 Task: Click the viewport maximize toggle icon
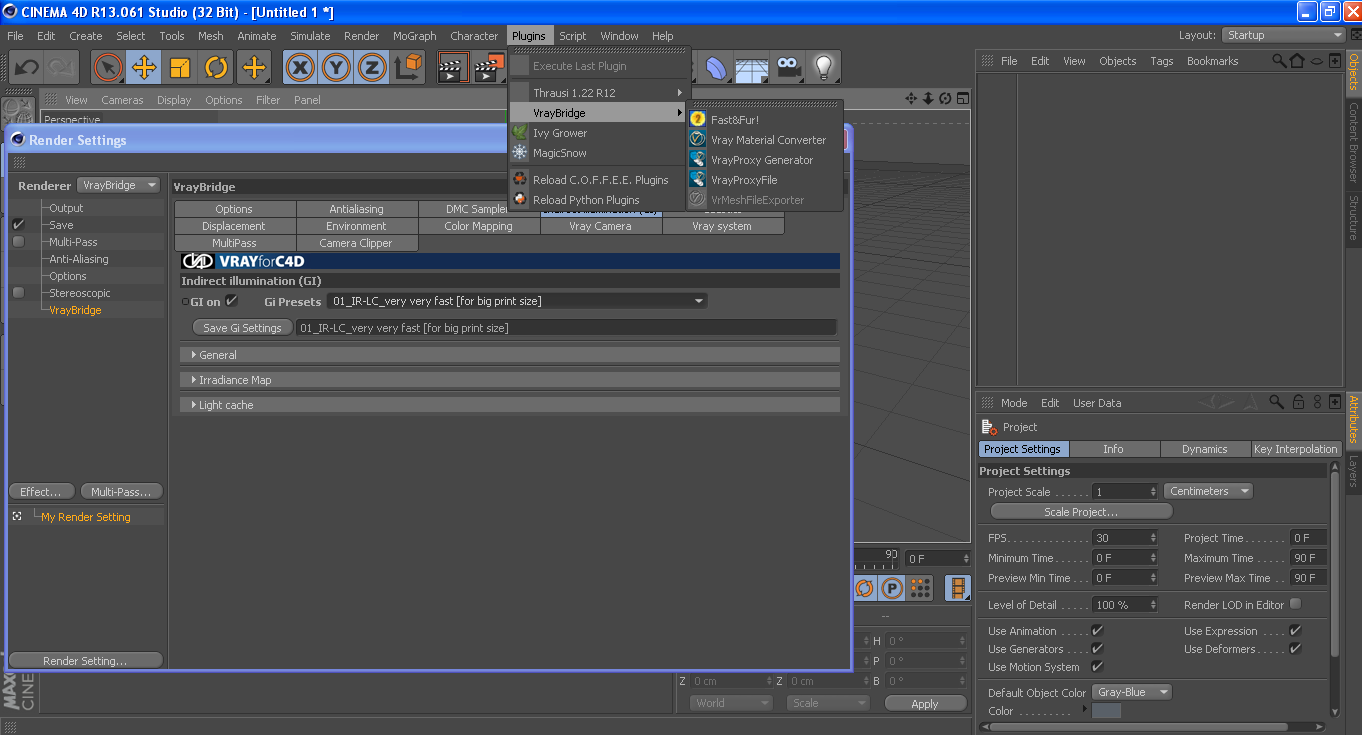pyautogui.click(x=962, y=99)
